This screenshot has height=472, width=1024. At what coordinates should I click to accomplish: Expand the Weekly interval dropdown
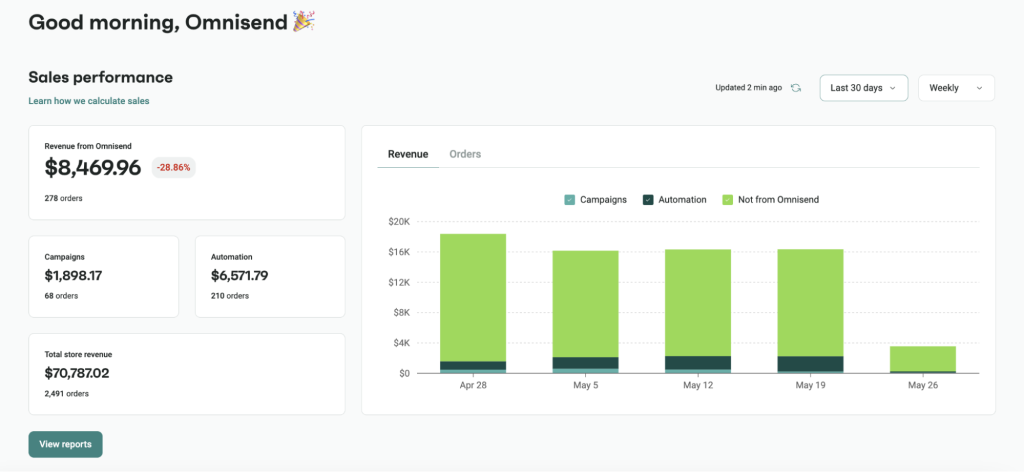click(x=955, y=88)
